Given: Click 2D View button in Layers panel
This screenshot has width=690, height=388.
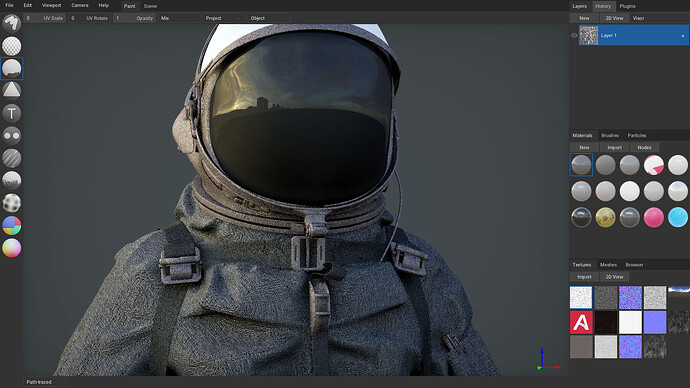Looking at the screenshot, I should point(614,18).
